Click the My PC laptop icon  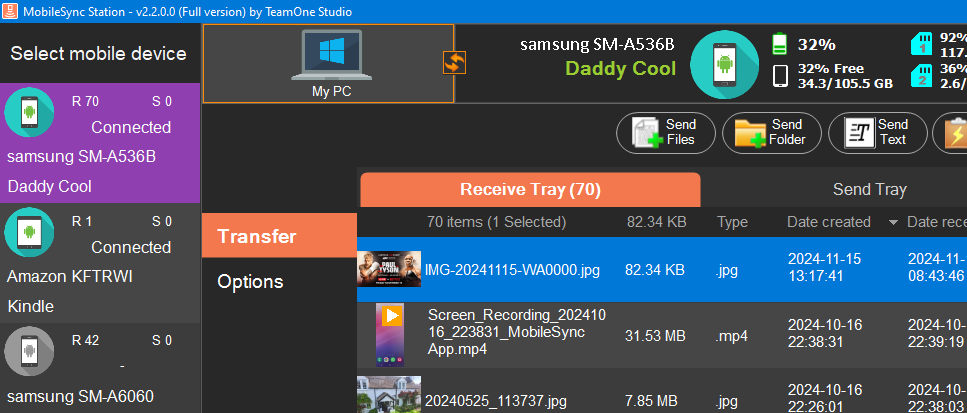pos(332,55)
